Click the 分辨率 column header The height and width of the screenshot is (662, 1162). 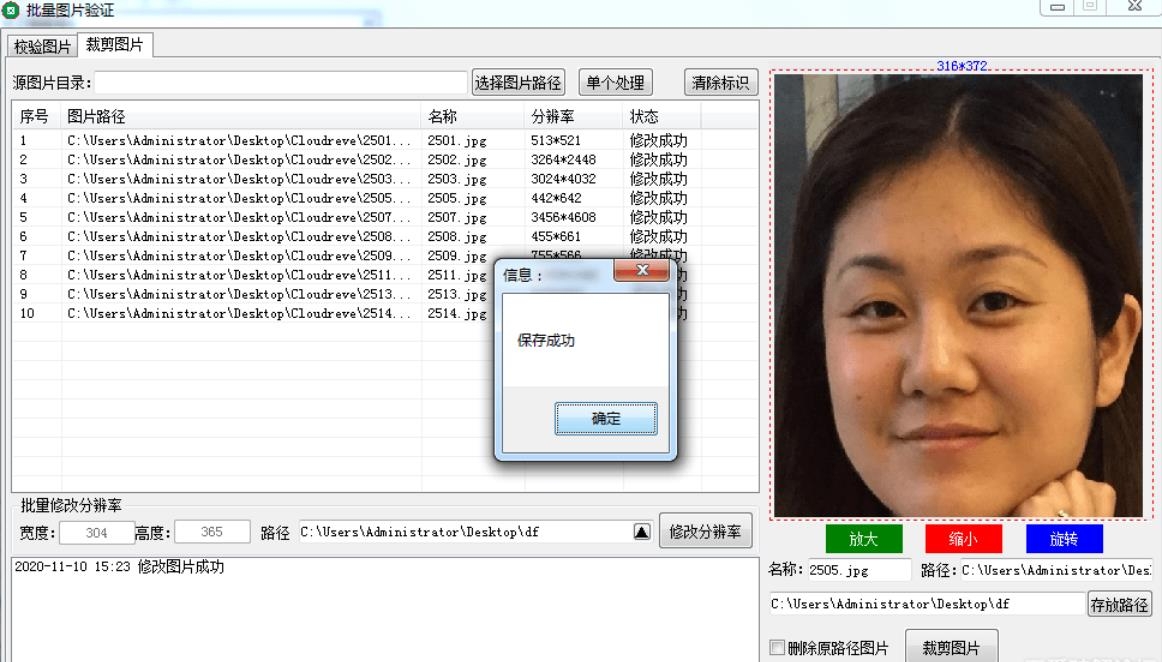(x=572, y=117)
